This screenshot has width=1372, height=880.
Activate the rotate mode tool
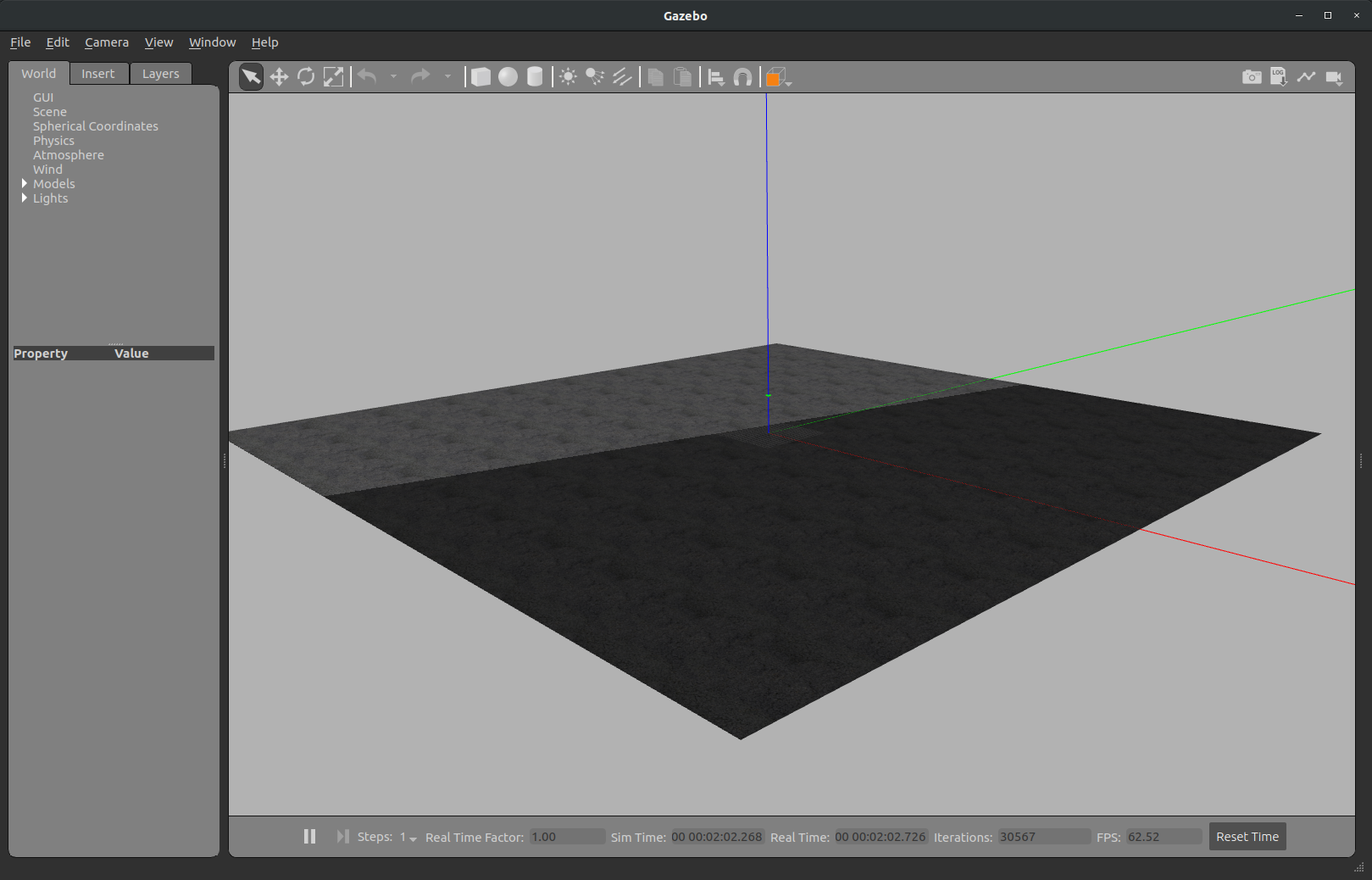pos(306,77)
